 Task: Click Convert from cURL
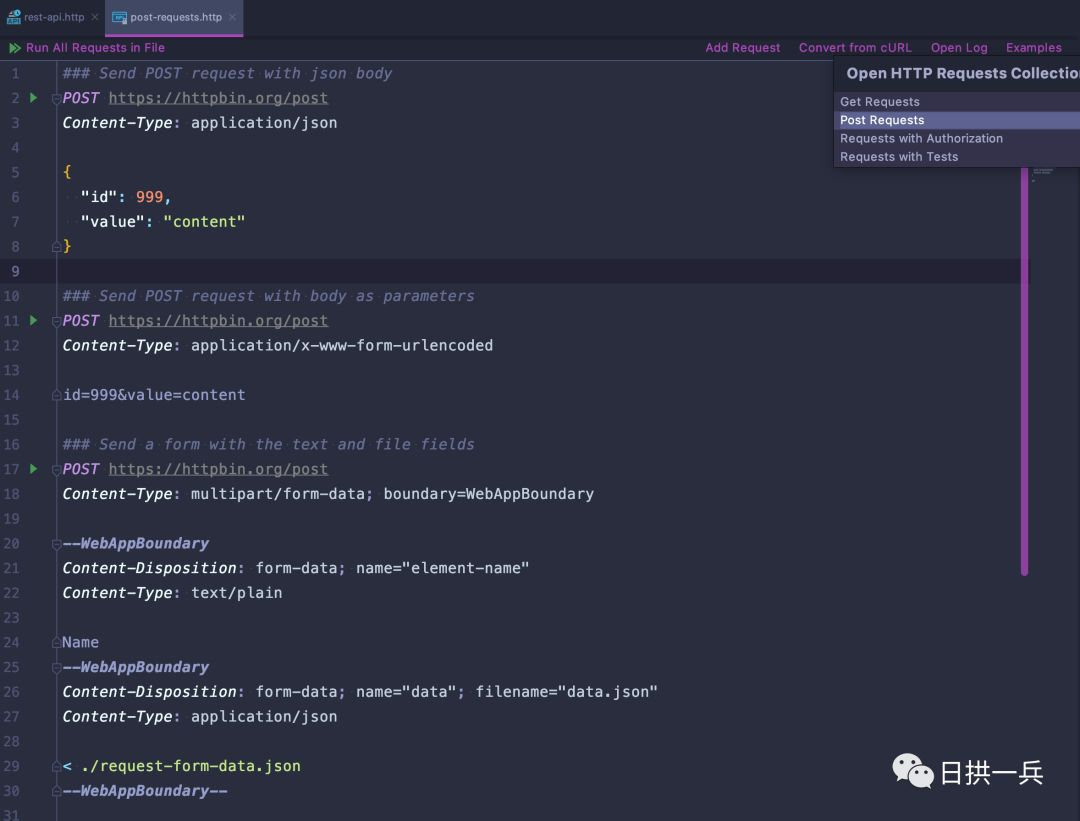pos(855,48)
